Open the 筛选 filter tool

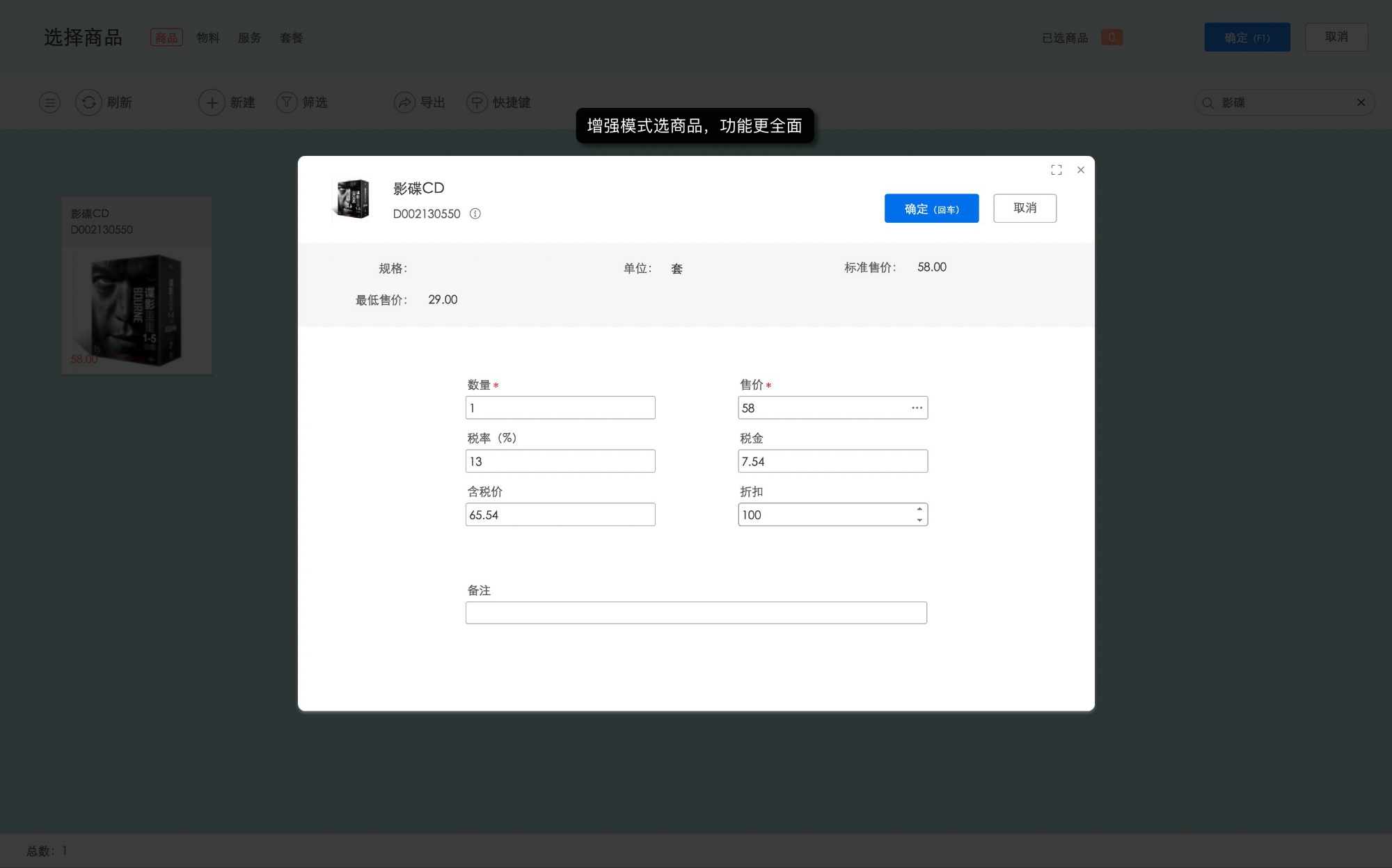287,102
